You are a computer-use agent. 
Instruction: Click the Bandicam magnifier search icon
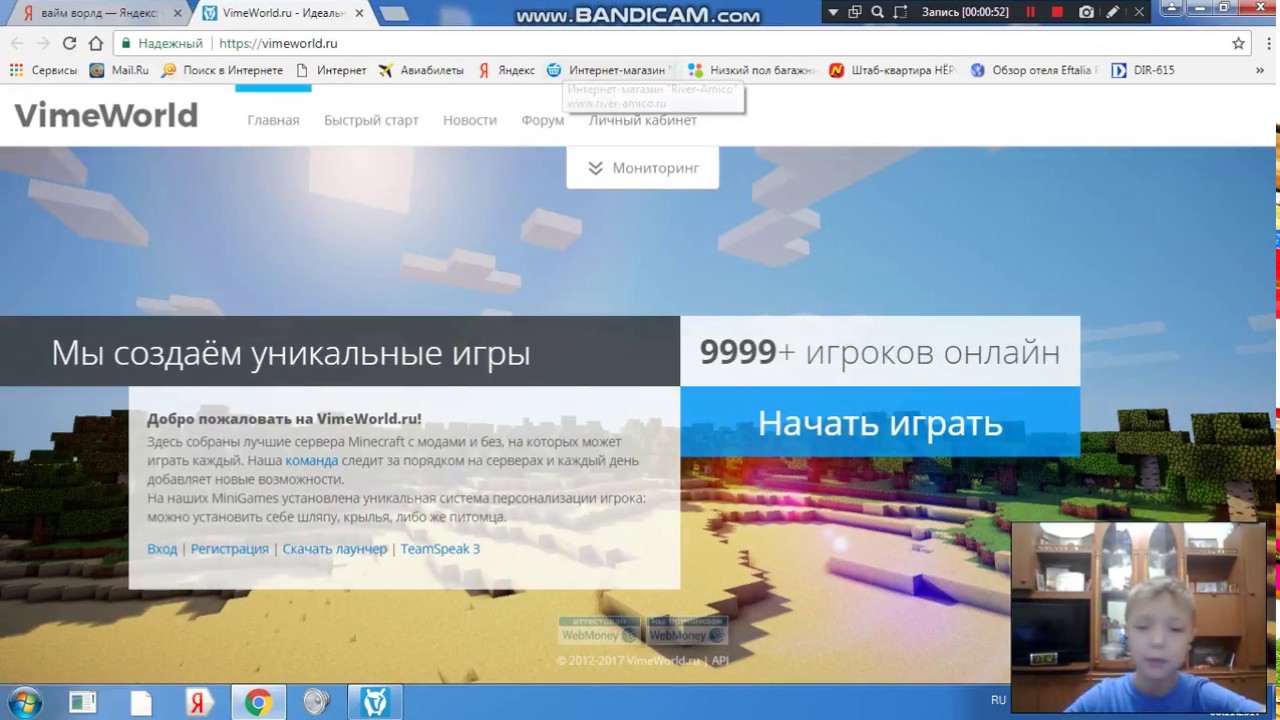point(877,12)
